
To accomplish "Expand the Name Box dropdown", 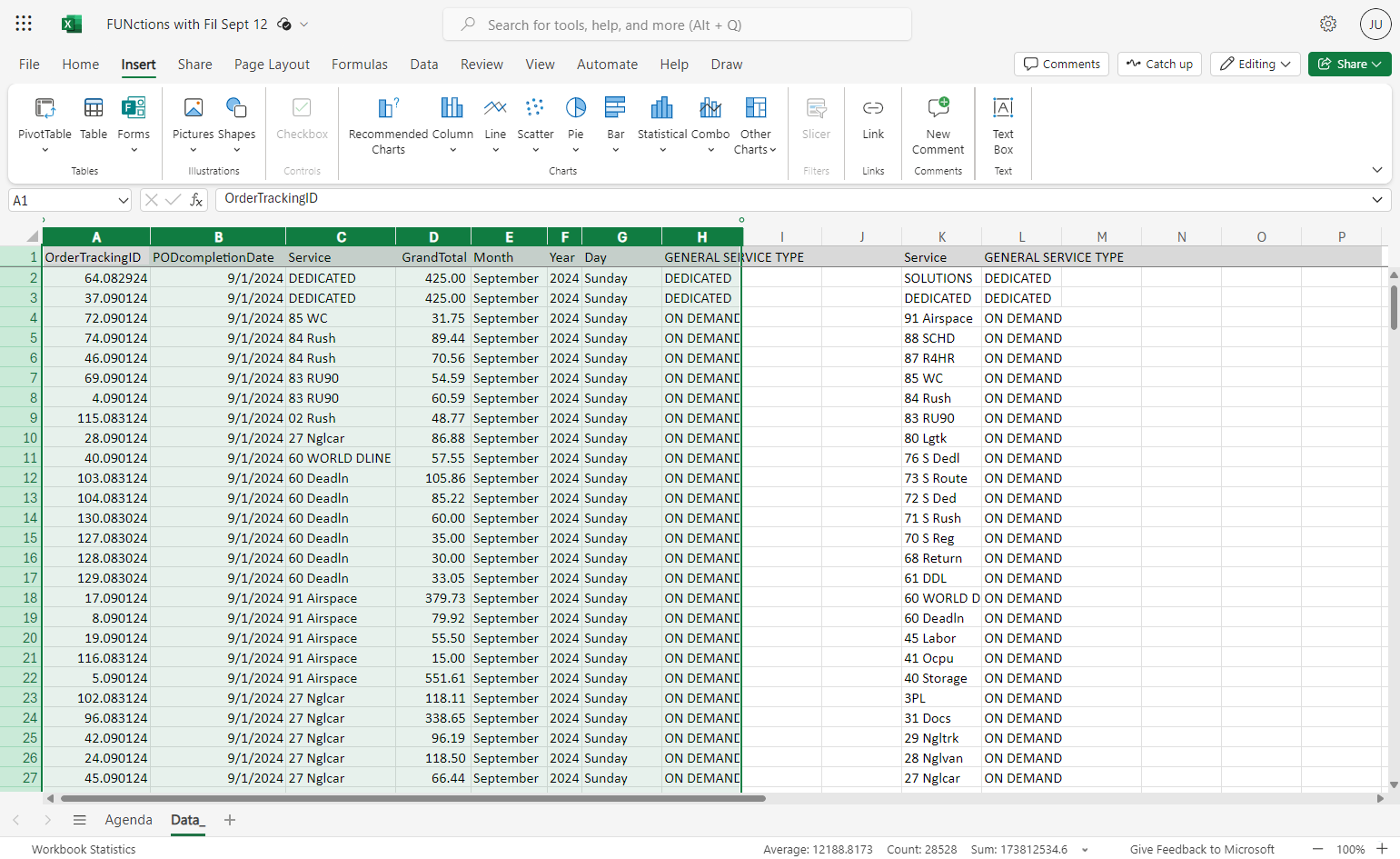I will (124, 200).
